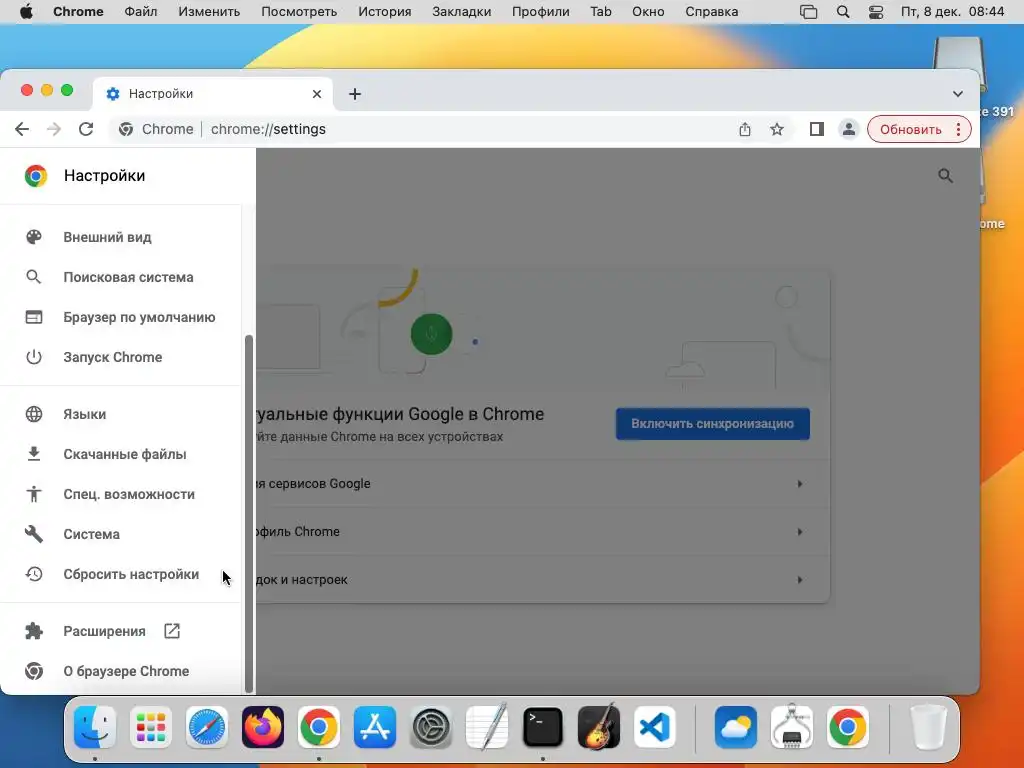Open Search engine (Поисковая система) settings
The image size is (1024, 768).
click(x=121, y=277)
